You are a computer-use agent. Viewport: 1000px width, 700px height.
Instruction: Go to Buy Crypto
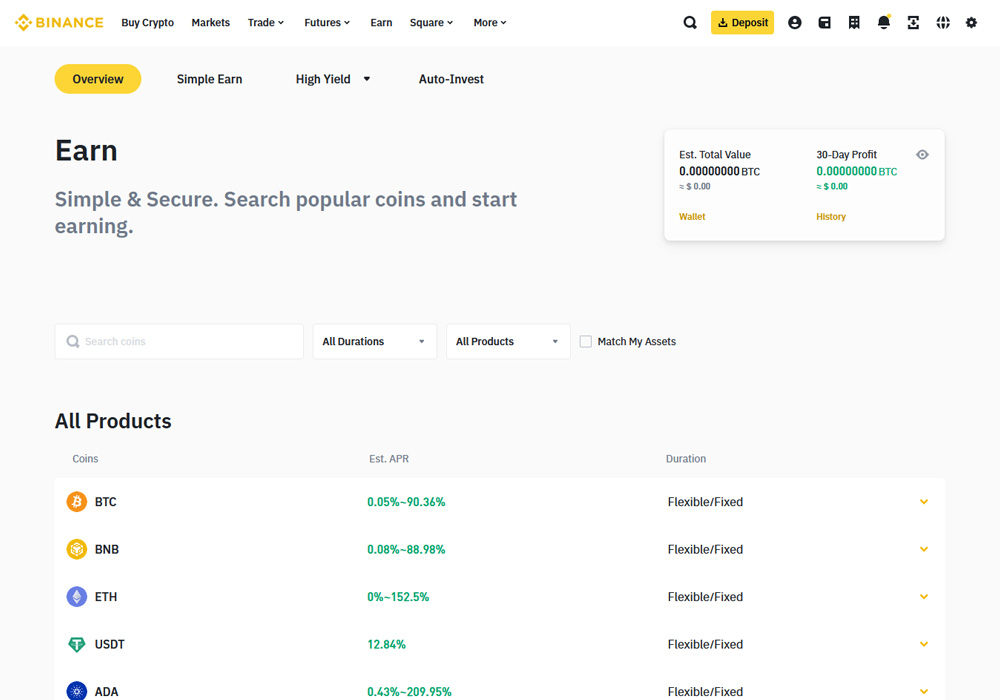(147, 22)
